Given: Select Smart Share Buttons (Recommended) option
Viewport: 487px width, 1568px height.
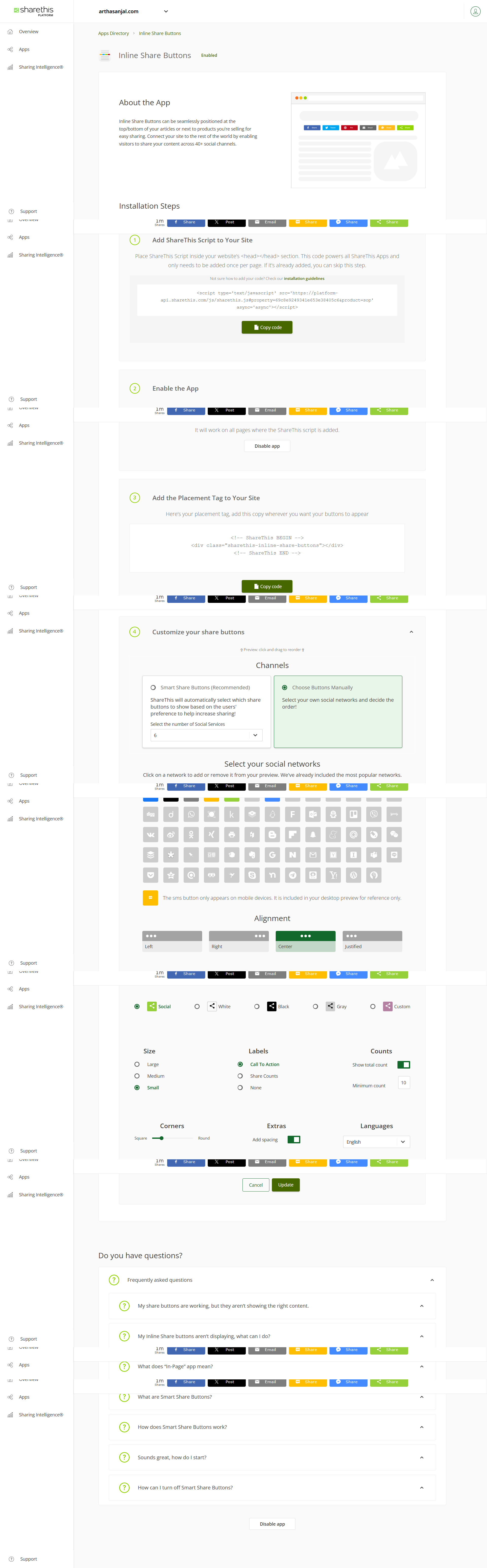Looking at the screenshot, I should click(x=153, y=688).
